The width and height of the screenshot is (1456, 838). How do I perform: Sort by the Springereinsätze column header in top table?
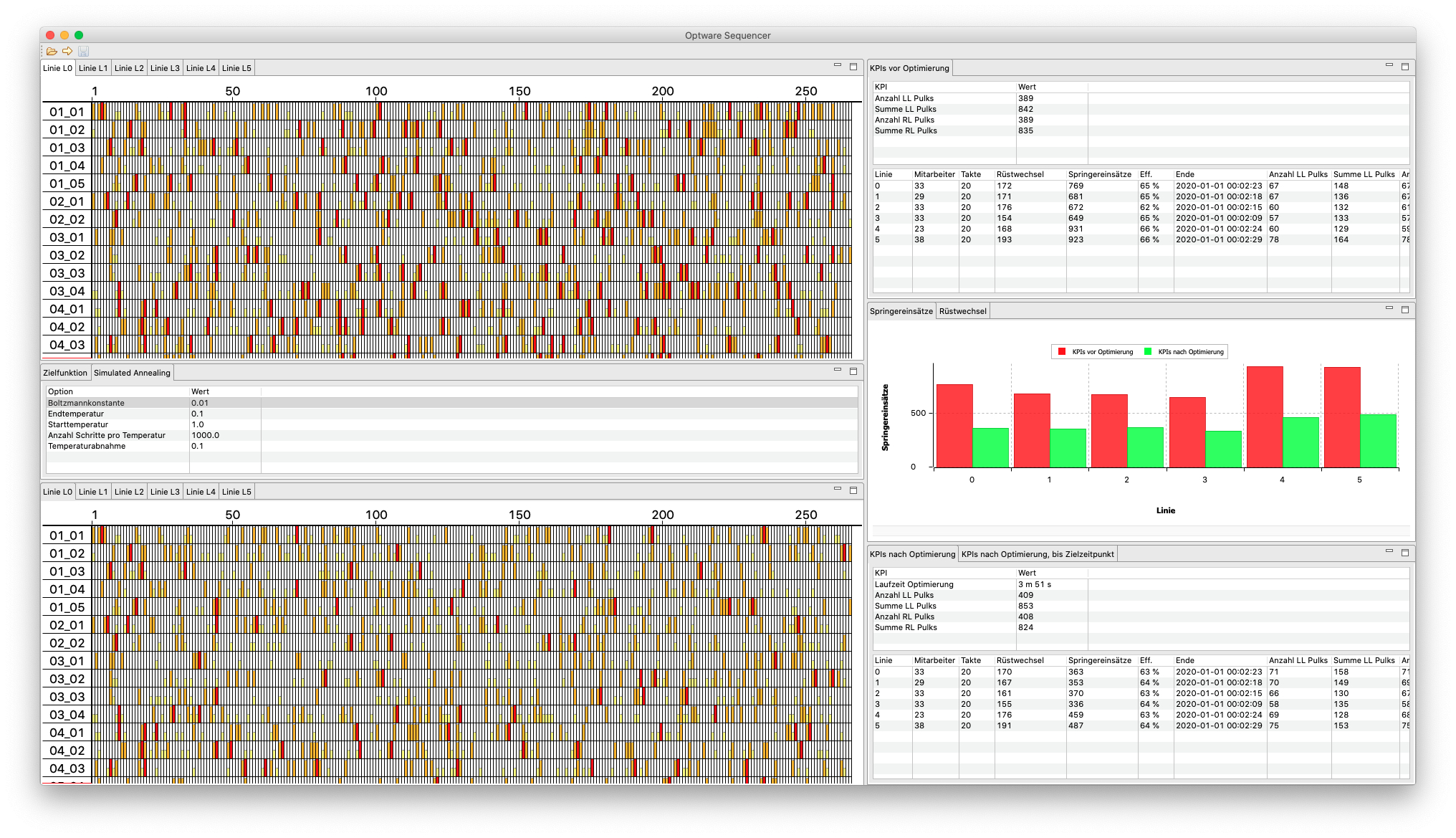click(x=1099, y=174)
